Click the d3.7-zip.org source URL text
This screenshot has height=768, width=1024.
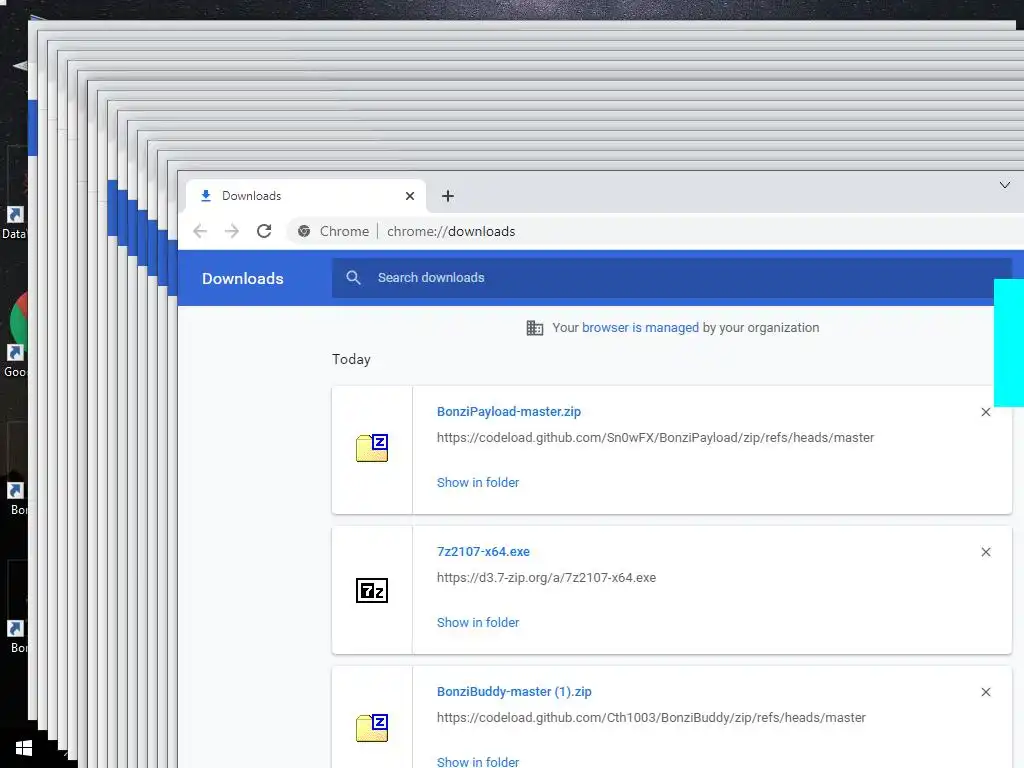click(546, 577)
